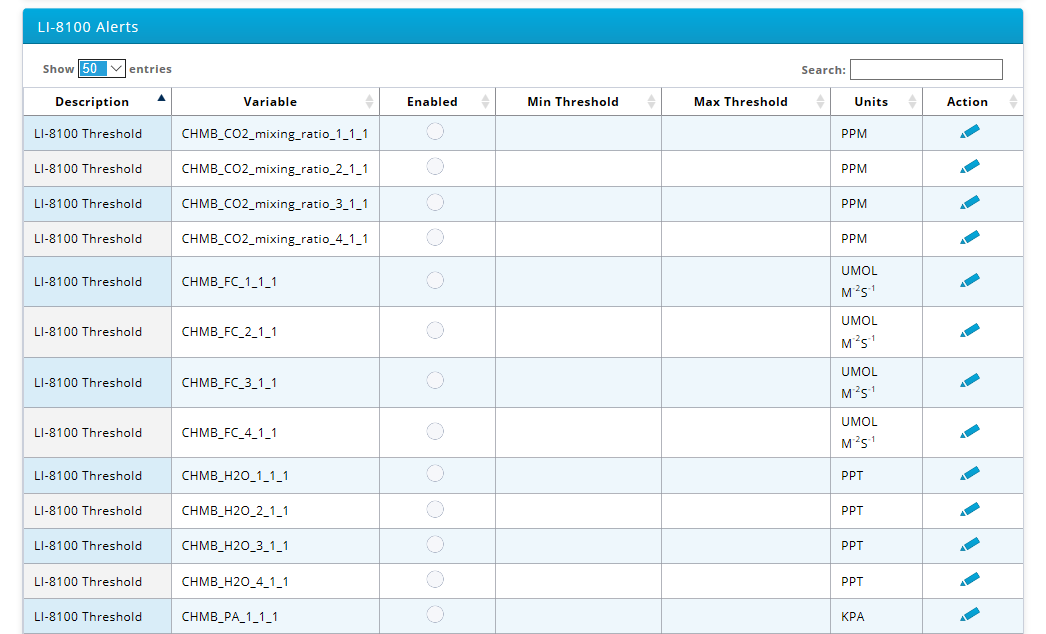Click the pencil icon for CHMB_H2O_1_1_1

(970, 474)
